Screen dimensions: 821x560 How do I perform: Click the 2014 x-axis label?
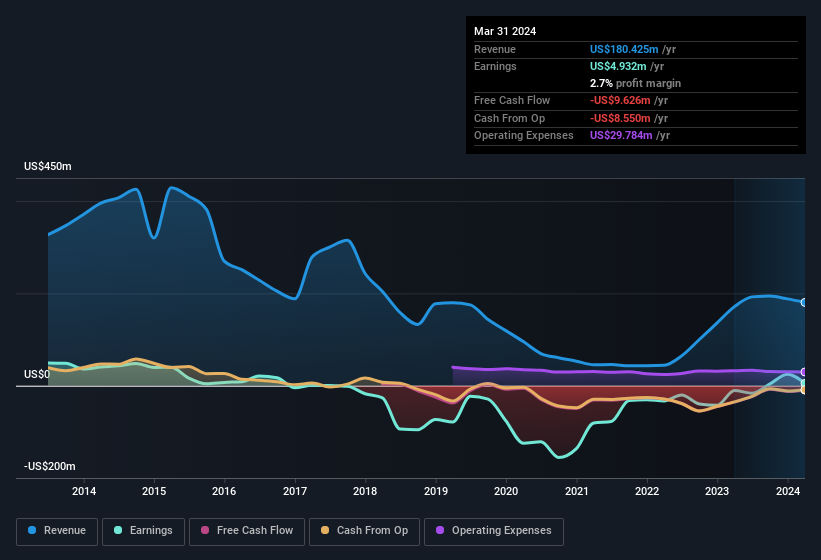[84, 491]
